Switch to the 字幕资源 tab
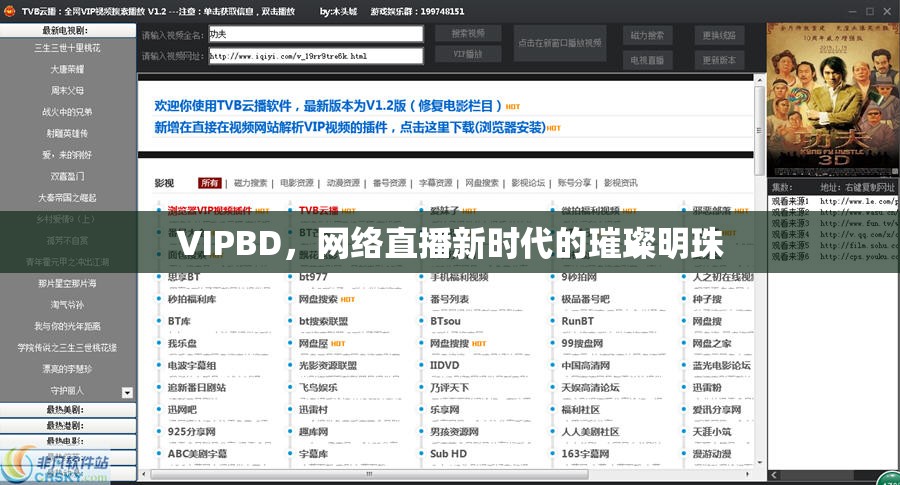Viewport: 900px width, 485px height. coord(436,183)
